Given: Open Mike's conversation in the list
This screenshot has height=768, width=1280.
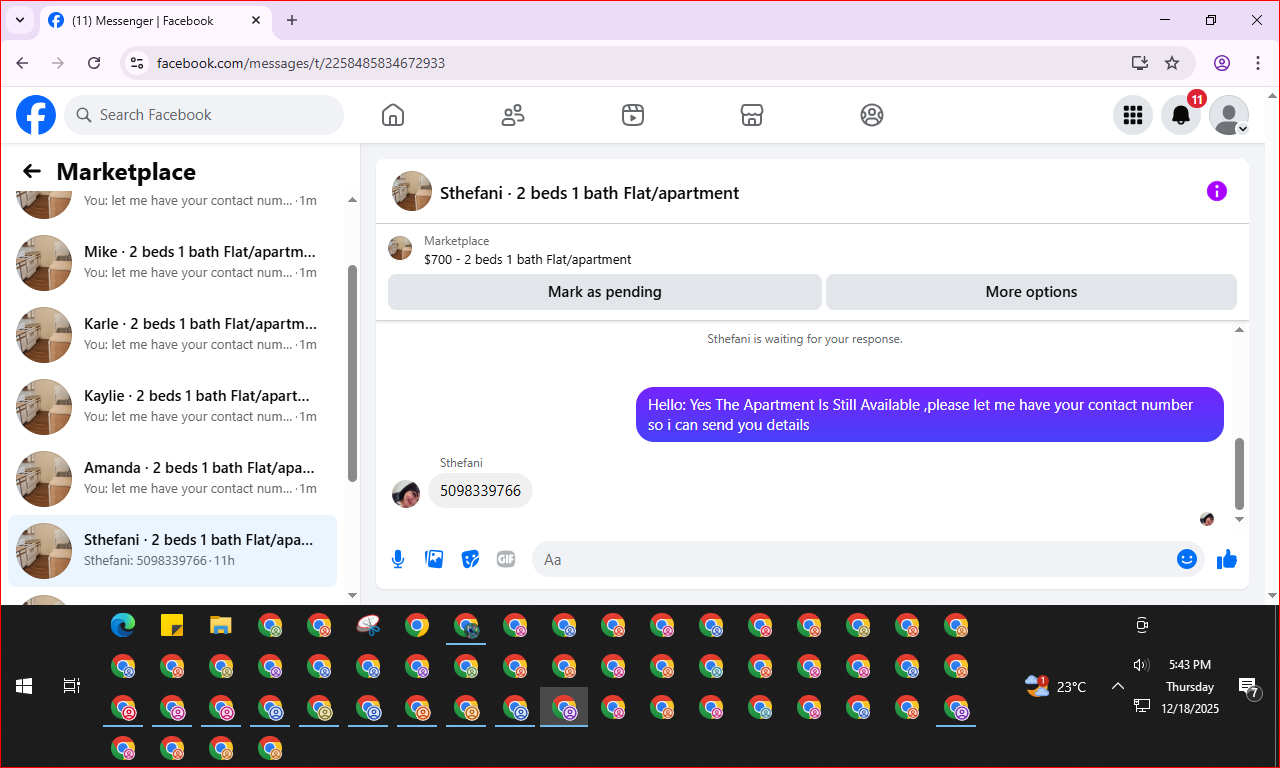Looking at the screenshot, I should tap(173, 263).
